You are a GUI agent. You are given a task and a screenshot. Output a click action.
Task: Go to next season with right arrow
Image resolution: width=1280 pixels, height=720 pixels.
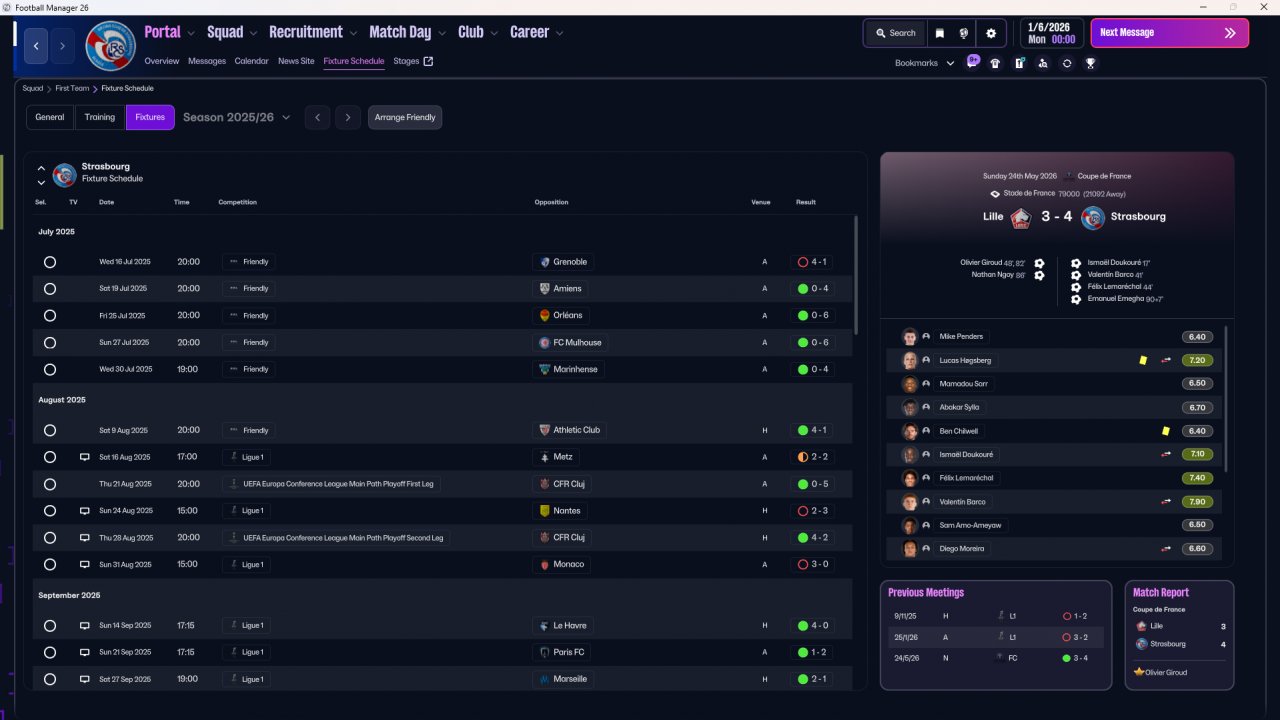pyautogui.click(x=348, y=117)
